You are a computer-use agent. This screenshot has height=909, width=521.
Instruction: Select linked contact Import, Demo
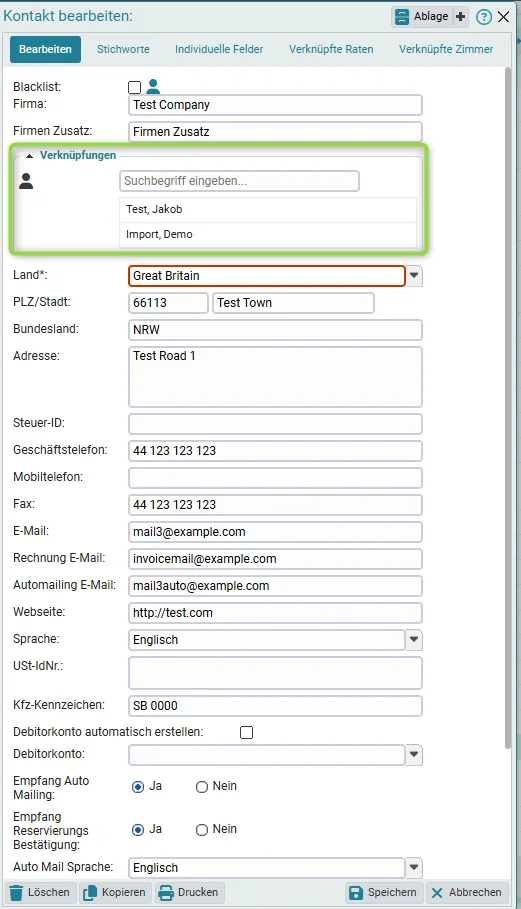268,234
